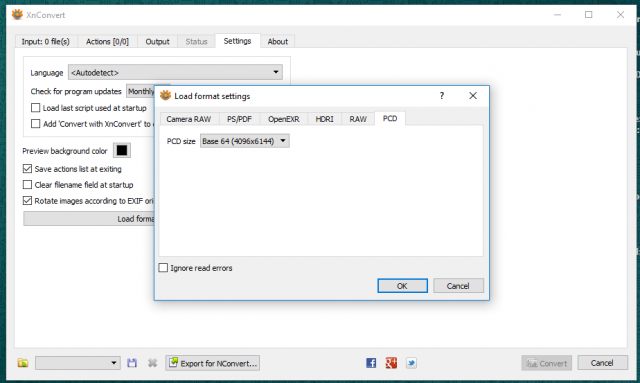Viewport: 640px width, 383px height.
Task: Open the OpenEXR tab
Action: click(x=283, y=119)
